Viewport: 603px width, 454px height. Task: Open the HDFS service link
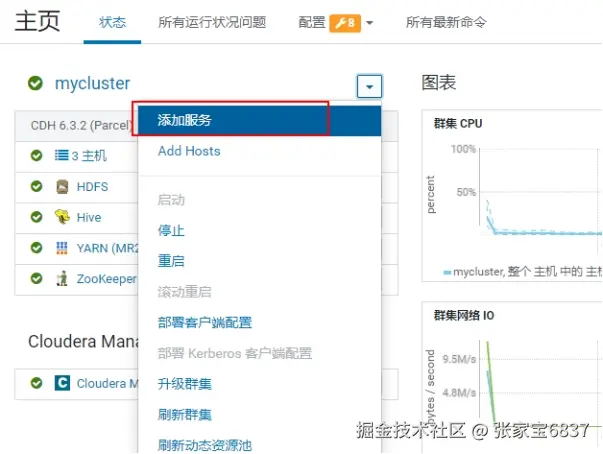(92, 186)
